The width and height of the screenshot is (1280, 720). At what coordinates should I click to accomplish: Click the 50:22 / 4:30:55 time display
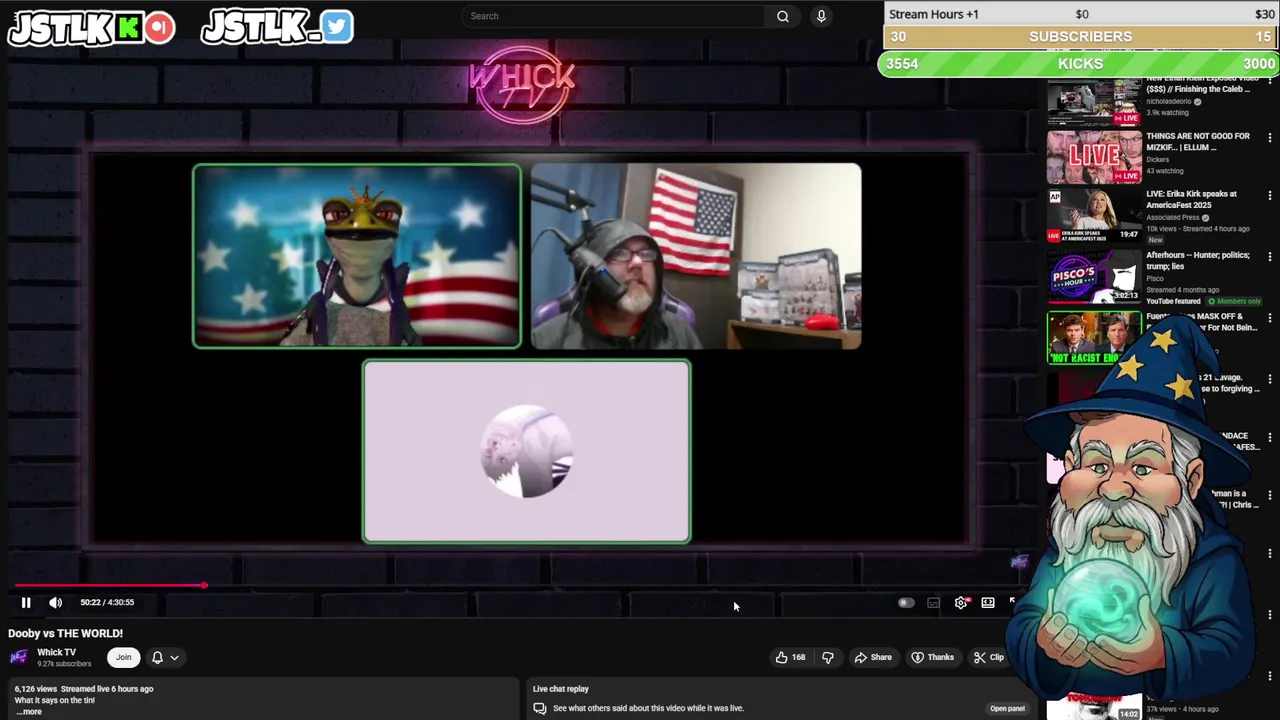click(x=107, y=602)
